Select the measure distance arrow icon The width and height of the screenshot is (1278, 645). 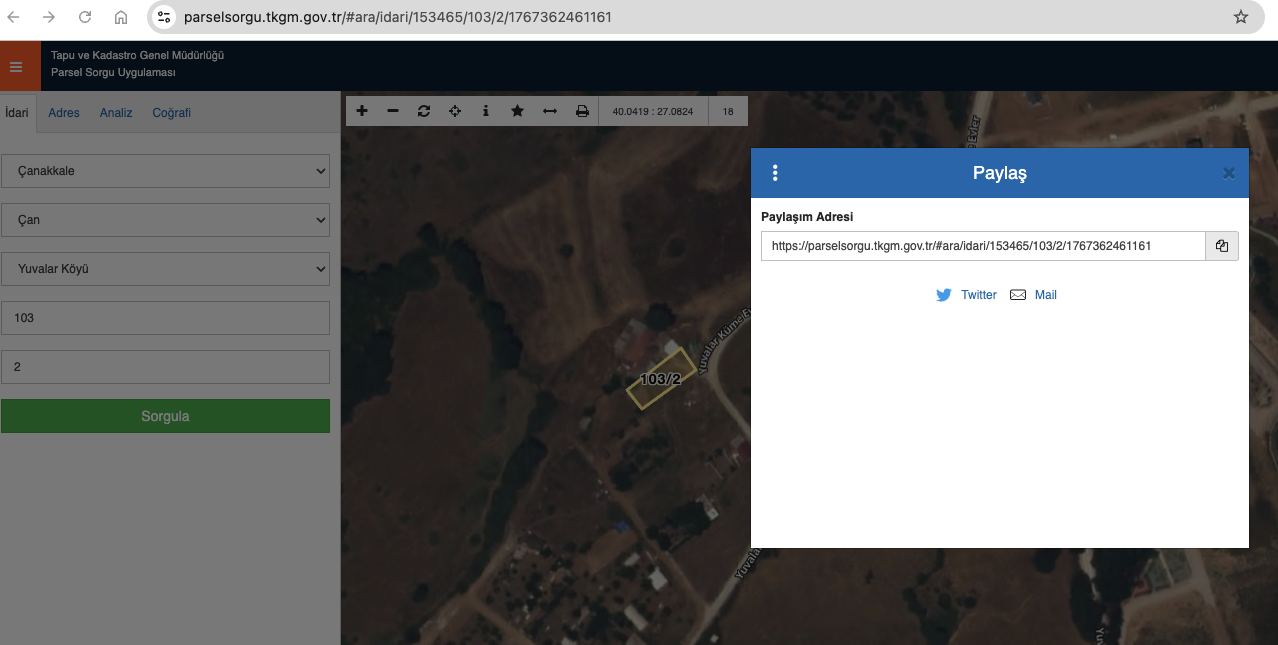[x=550, y=111]
